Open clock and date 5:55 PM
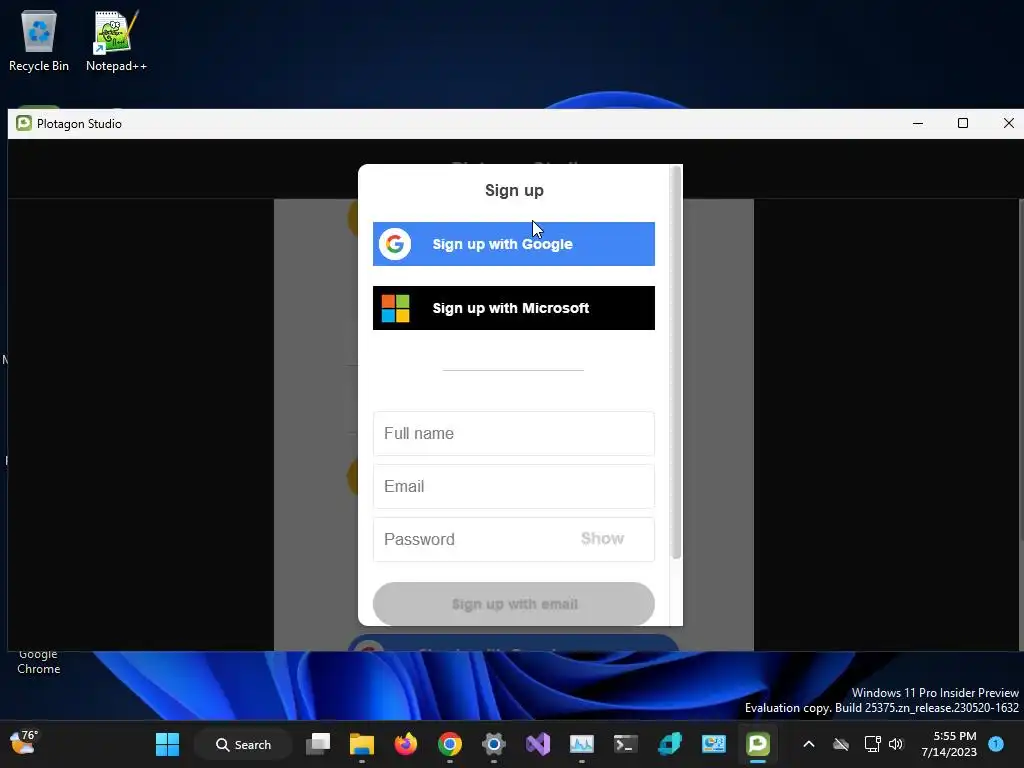Screen dimensions: 1024x768 (948, 744)
